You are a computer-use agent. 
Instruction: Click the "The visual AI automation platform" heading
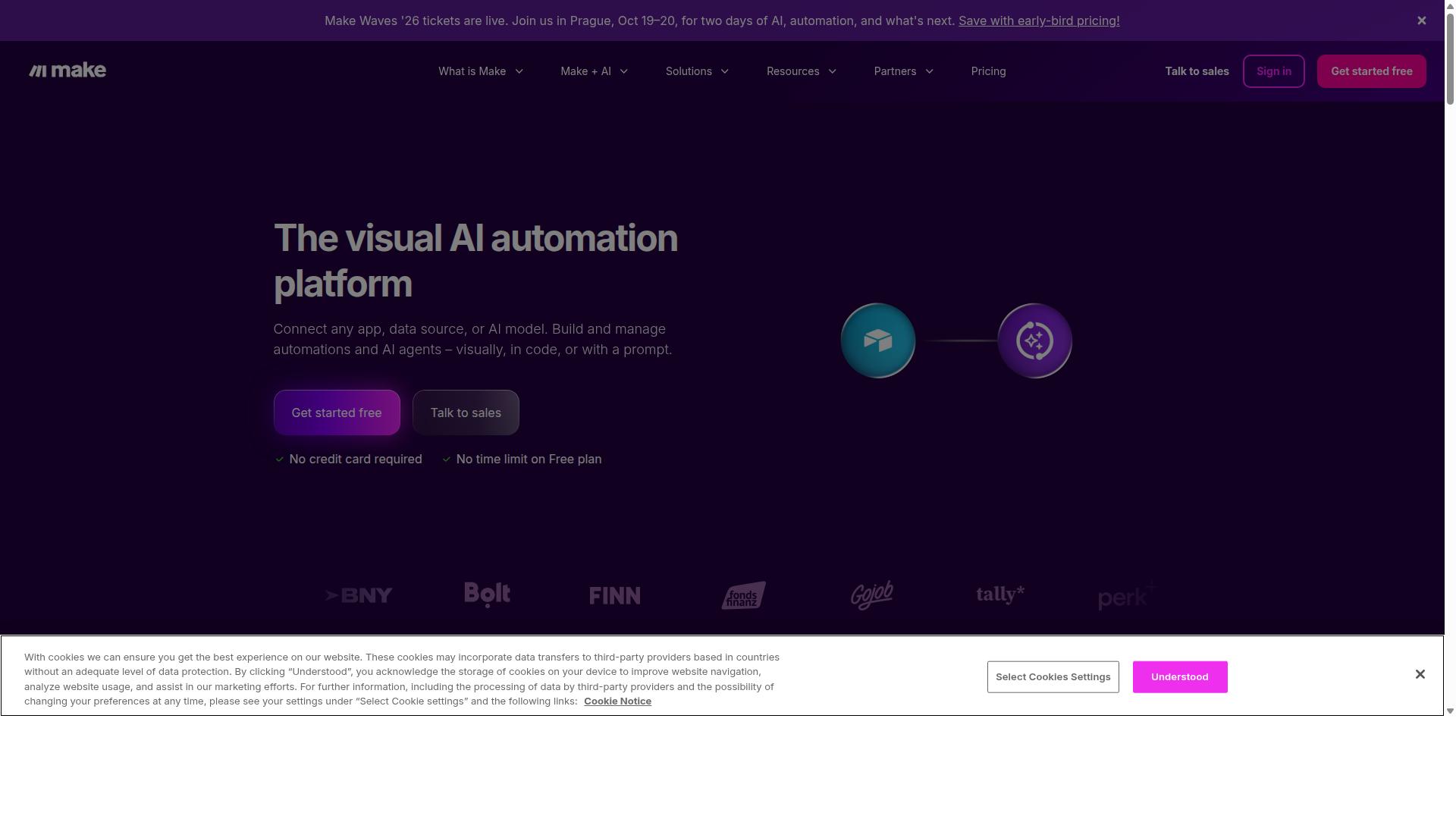point(475,261)
